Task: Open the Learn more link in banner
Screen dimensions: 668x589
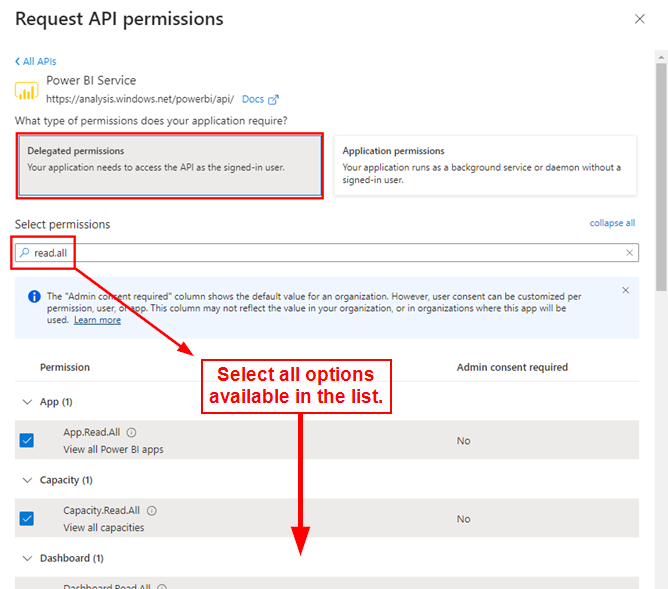Action: pyautogui.click(x=97, y=320)
